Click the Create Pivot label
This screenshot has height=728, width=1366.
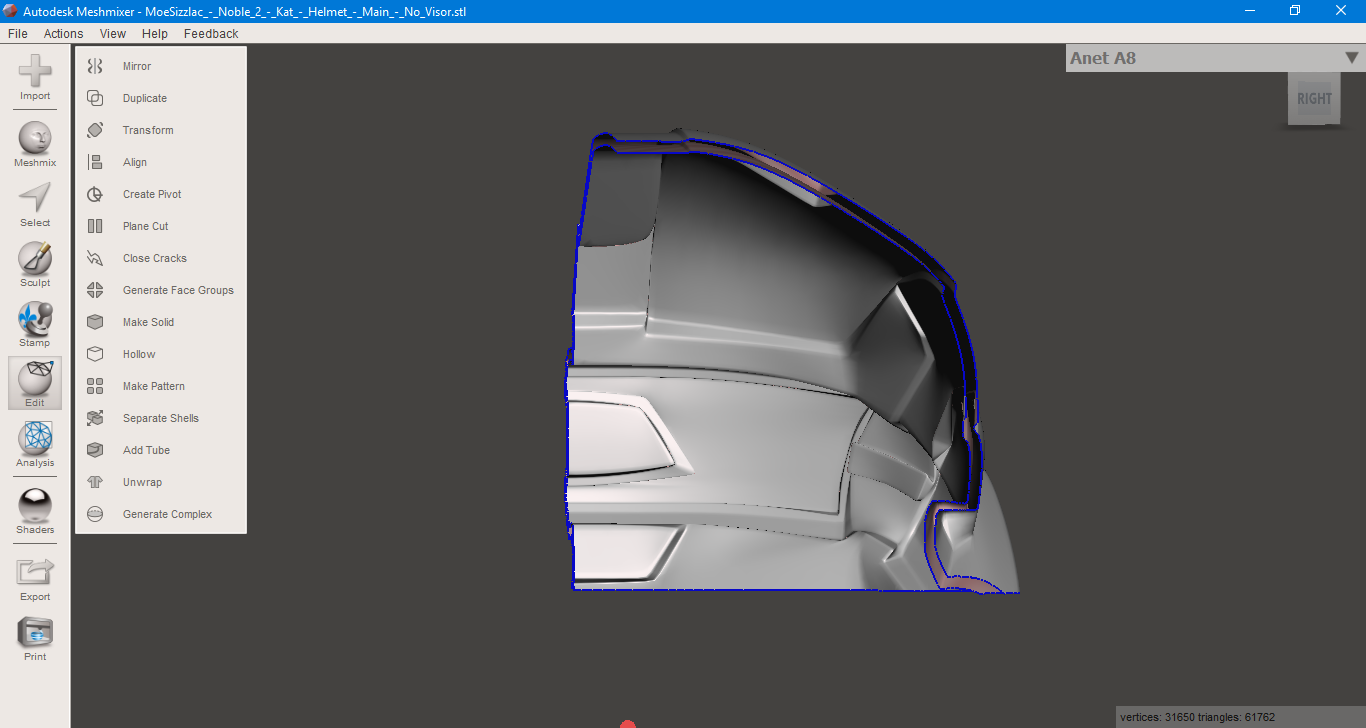coord(152,194)
